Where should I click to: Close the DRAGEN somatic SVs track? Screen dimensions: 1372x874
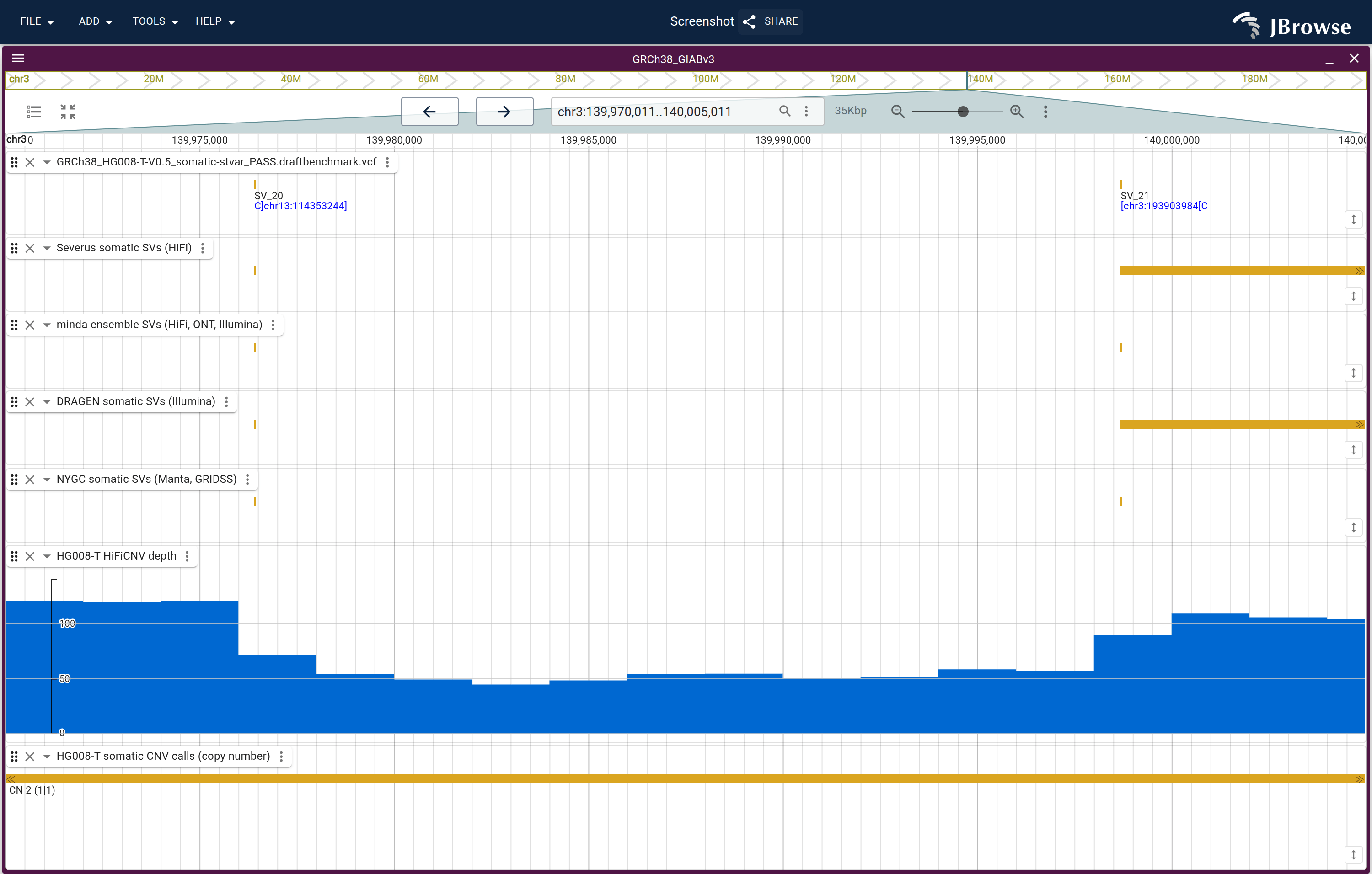(x=30, y=402)
